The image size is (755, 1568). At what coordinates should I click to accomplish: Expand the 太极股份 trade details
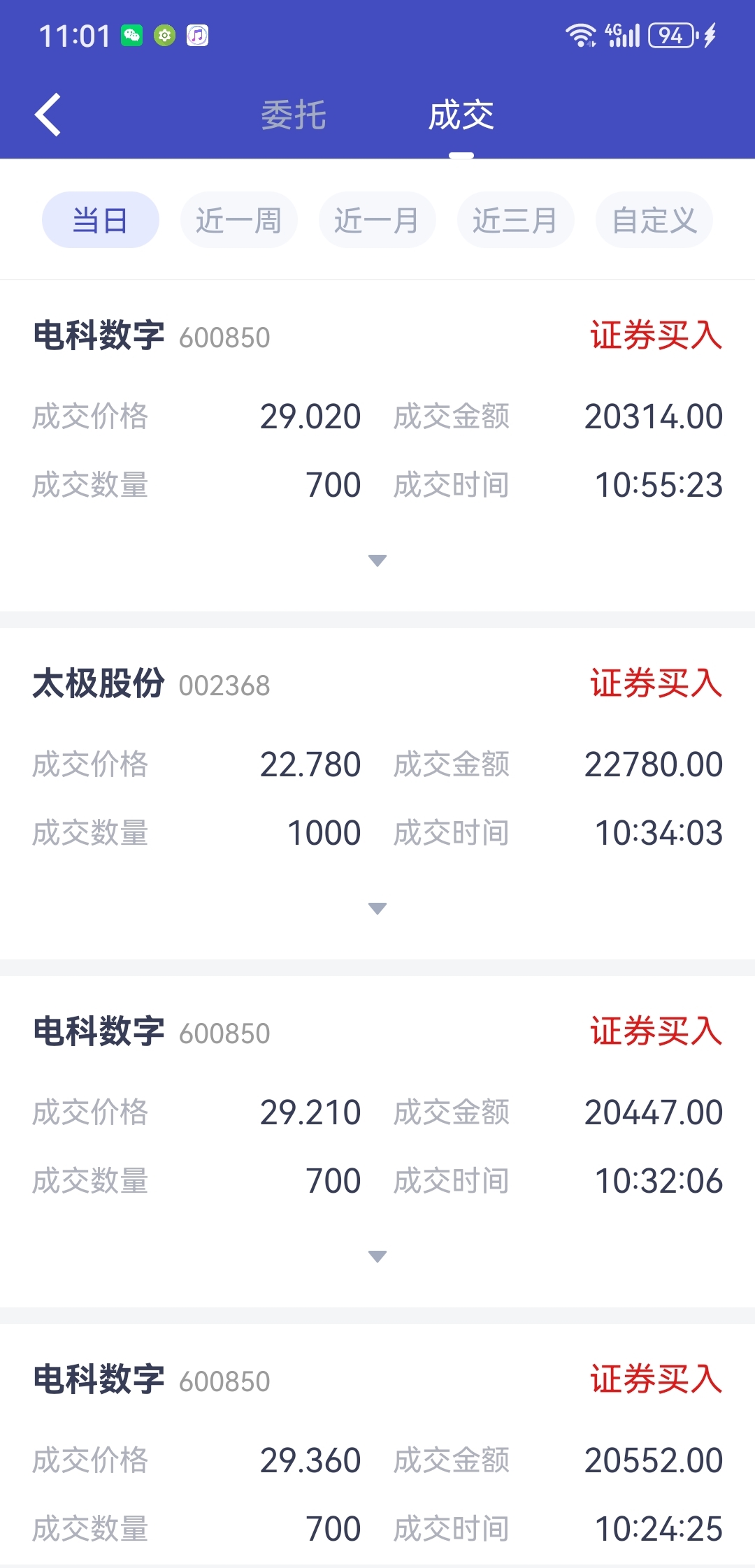pos(377,908)
